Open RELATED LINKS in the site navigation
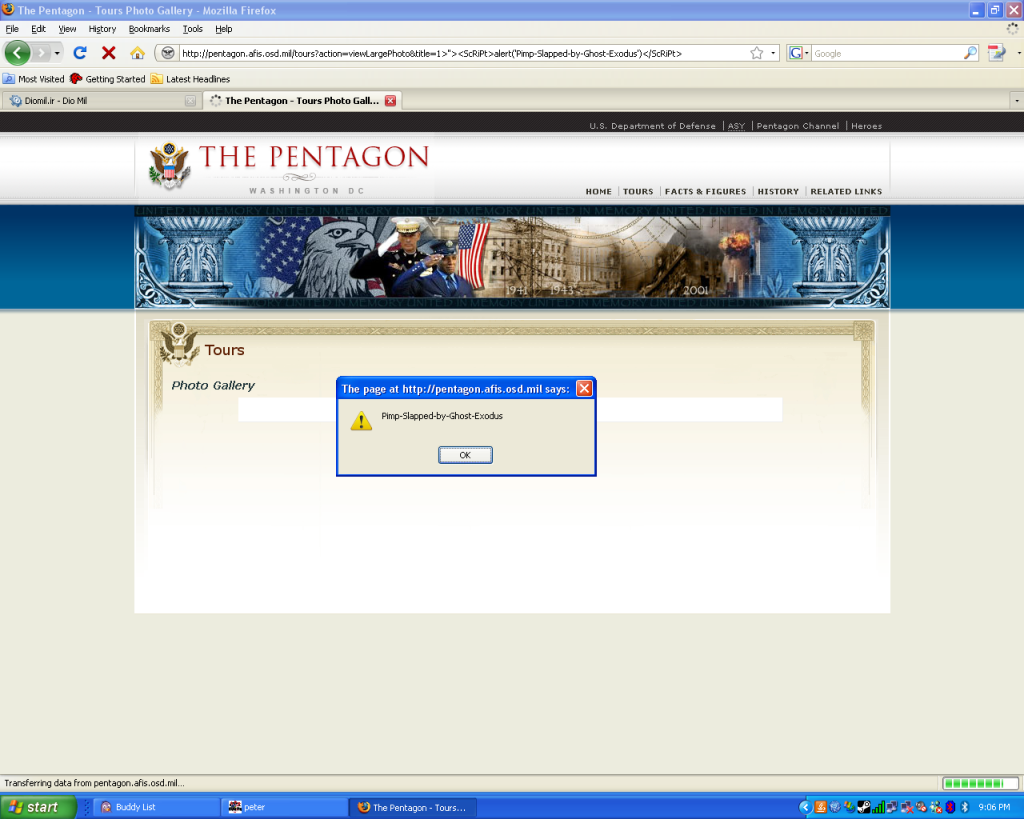The image size is (1024, 819). click(x=846, y=191)
